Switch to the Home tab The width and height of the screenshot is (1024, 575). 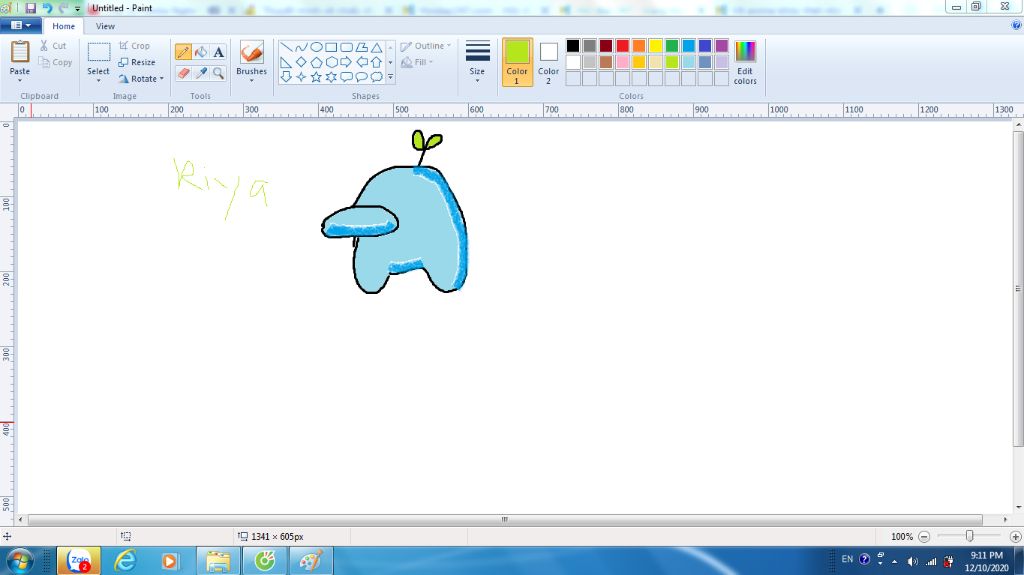click(63, 26)
